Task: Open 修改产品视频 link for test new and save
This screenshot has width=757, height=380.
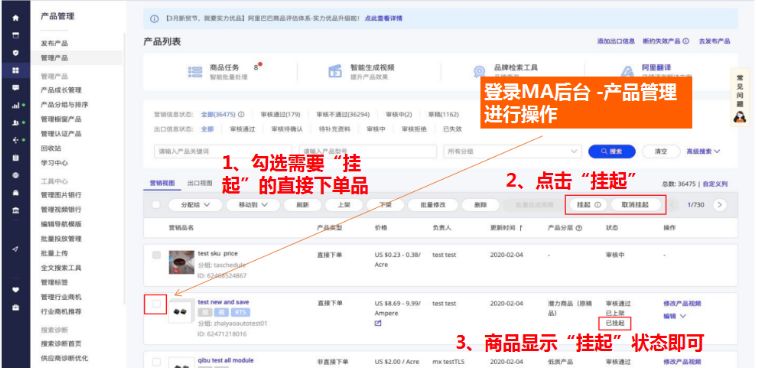Action: tap(682, 304)
